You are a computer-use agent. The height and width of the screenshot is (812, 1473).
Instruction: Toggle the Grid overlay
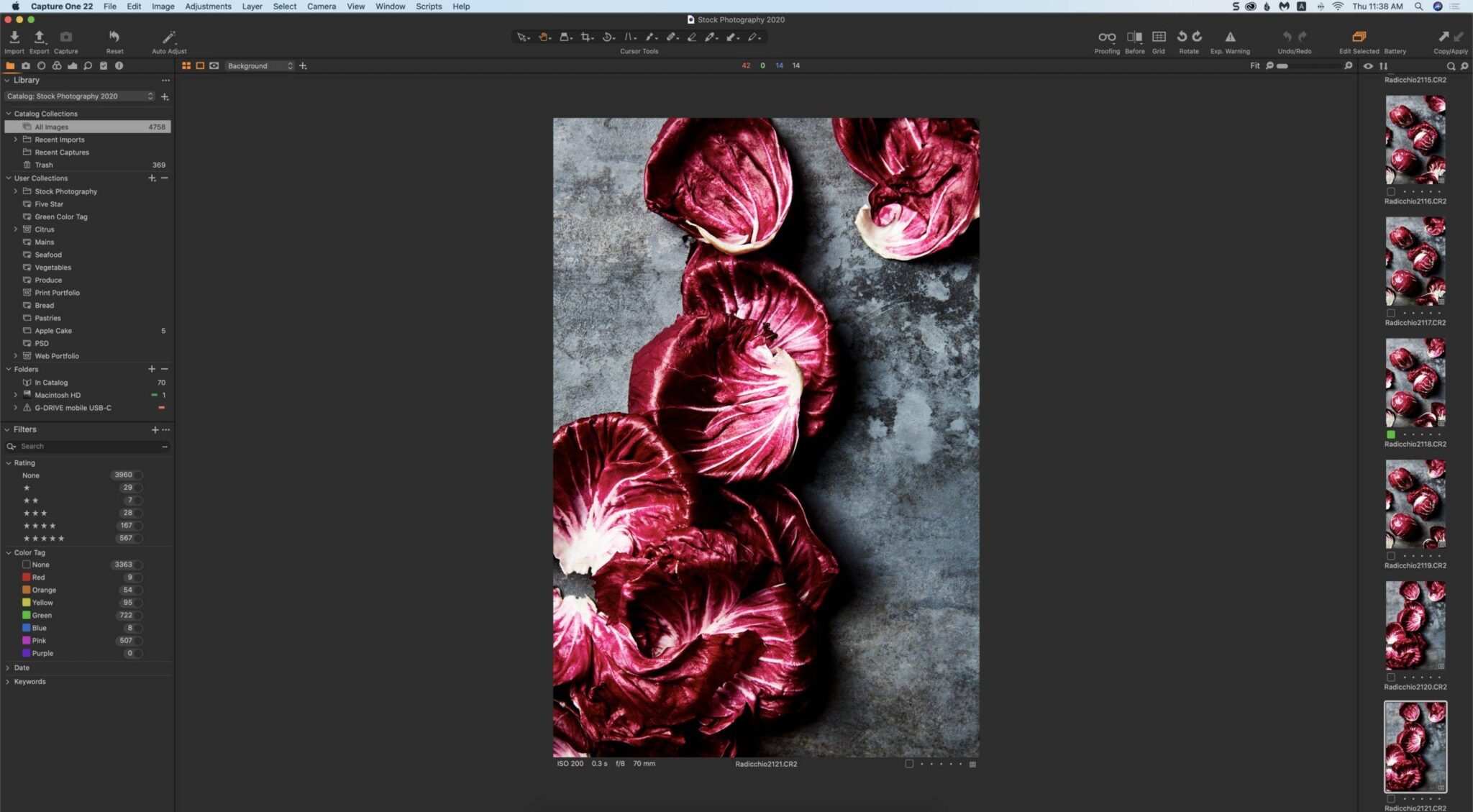[1159, 37]
